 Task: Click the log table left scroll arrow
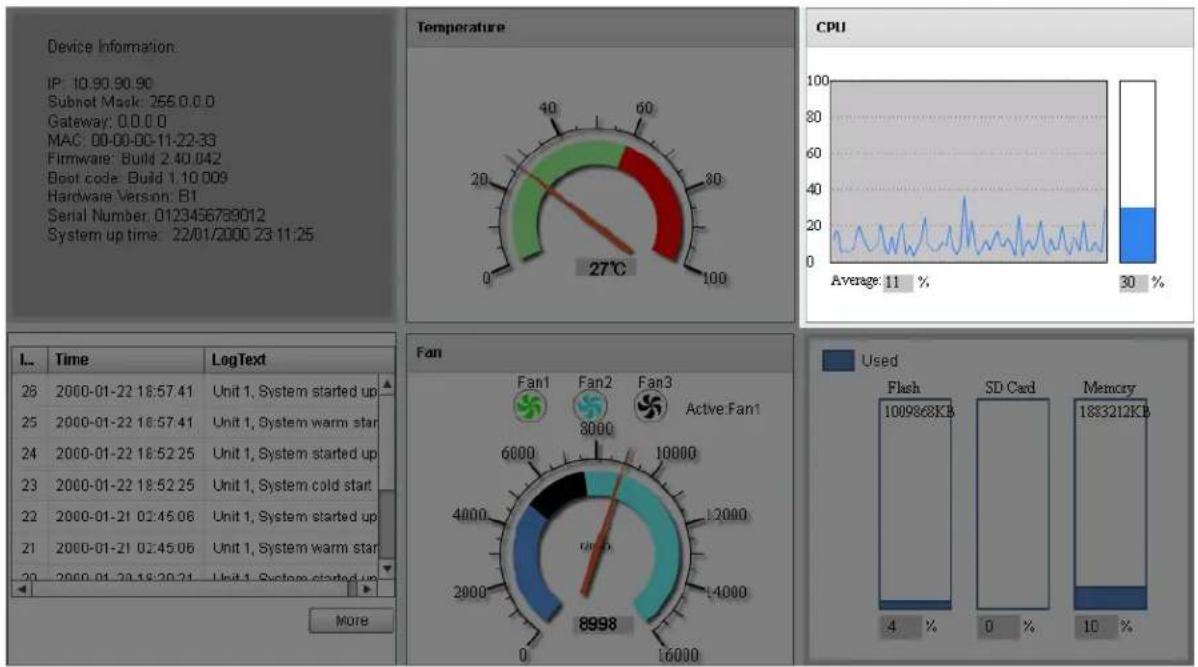coord(22,589)
